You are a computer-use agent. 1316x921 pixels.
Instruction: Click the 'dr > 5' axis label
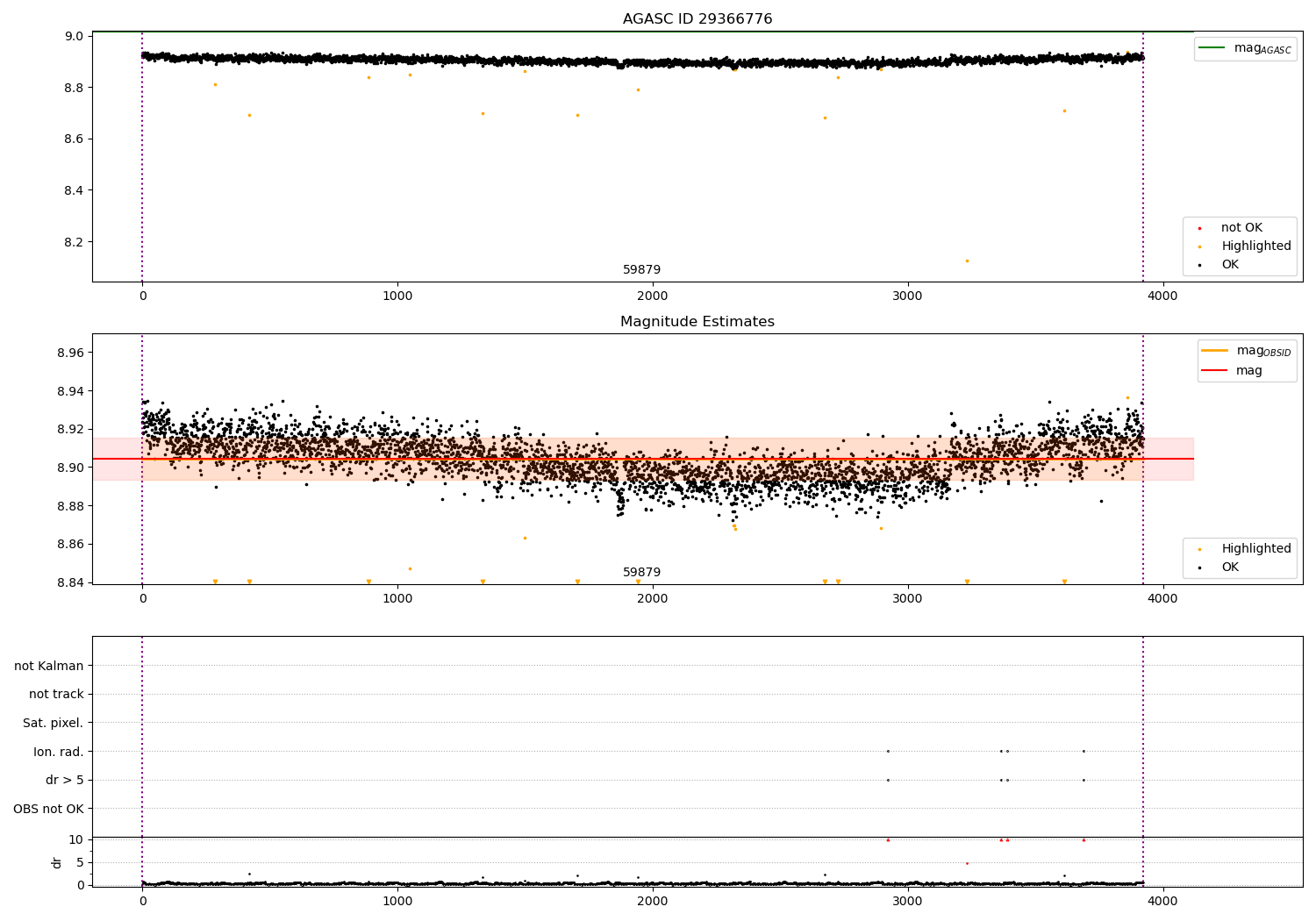65,781
